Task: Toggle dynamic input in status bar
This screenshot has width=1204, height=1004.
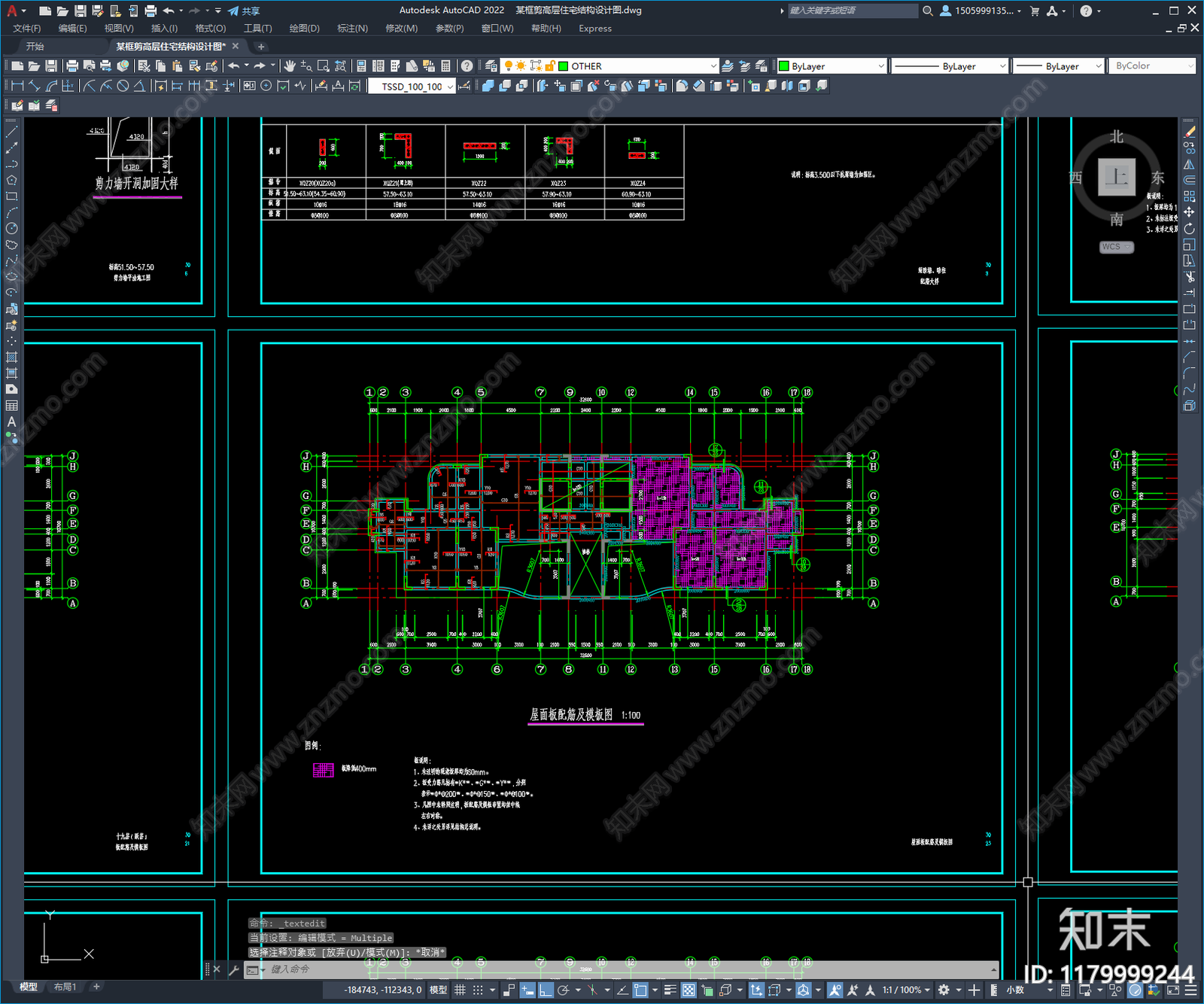Action: [528, 990]
